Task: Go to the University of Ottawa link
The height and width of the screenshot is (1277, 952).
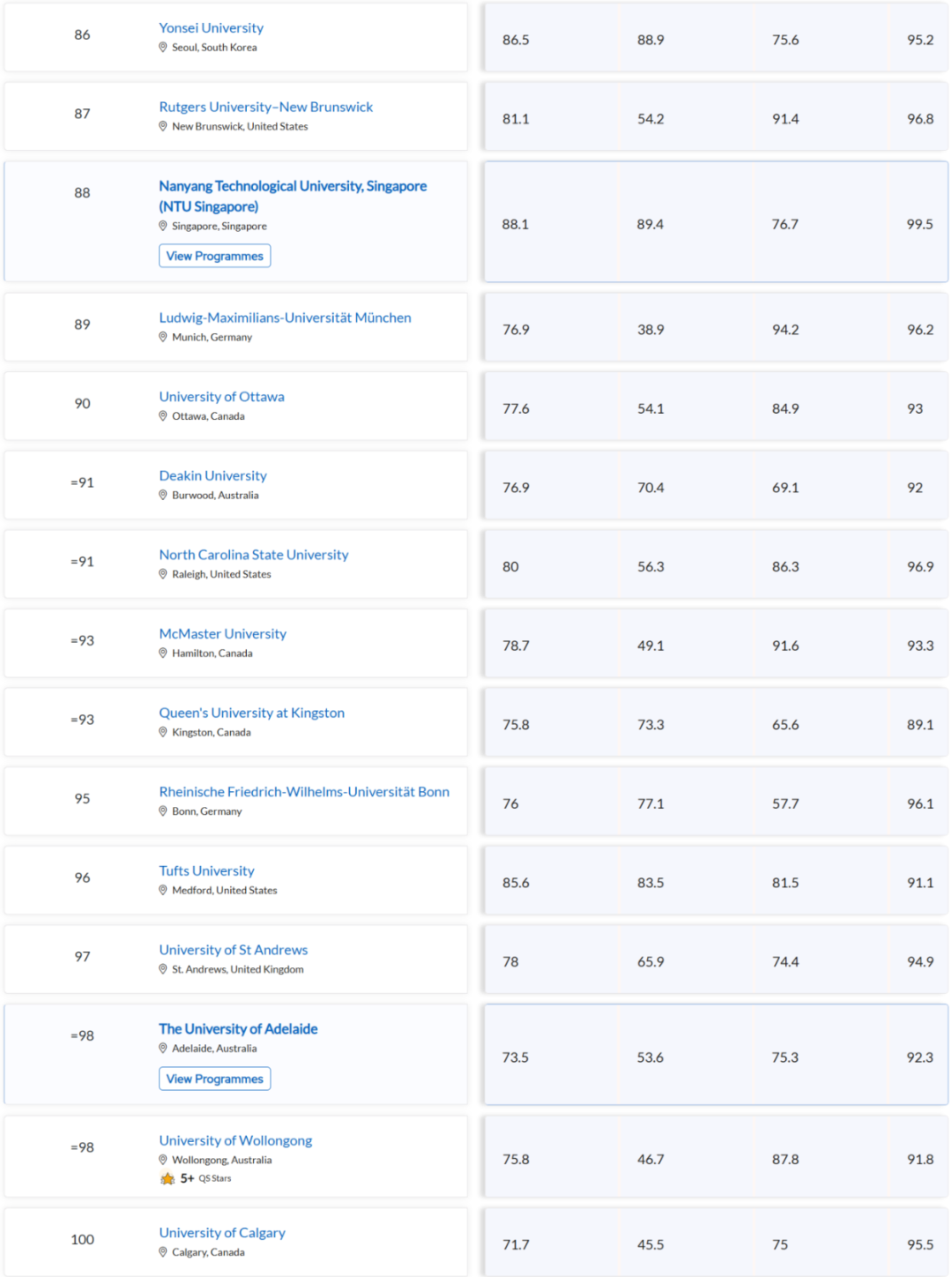Action: point(221,397)
